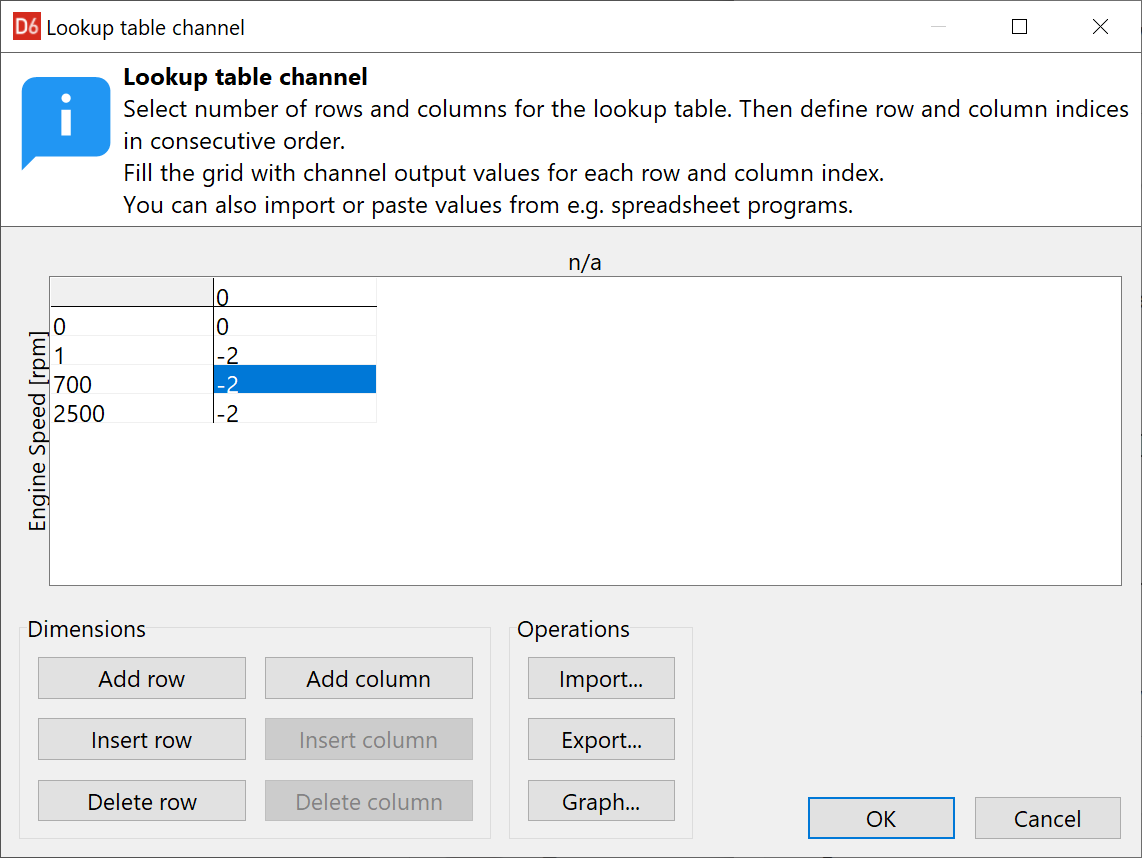
Task: Click the Delete row button
Action: 141,801
